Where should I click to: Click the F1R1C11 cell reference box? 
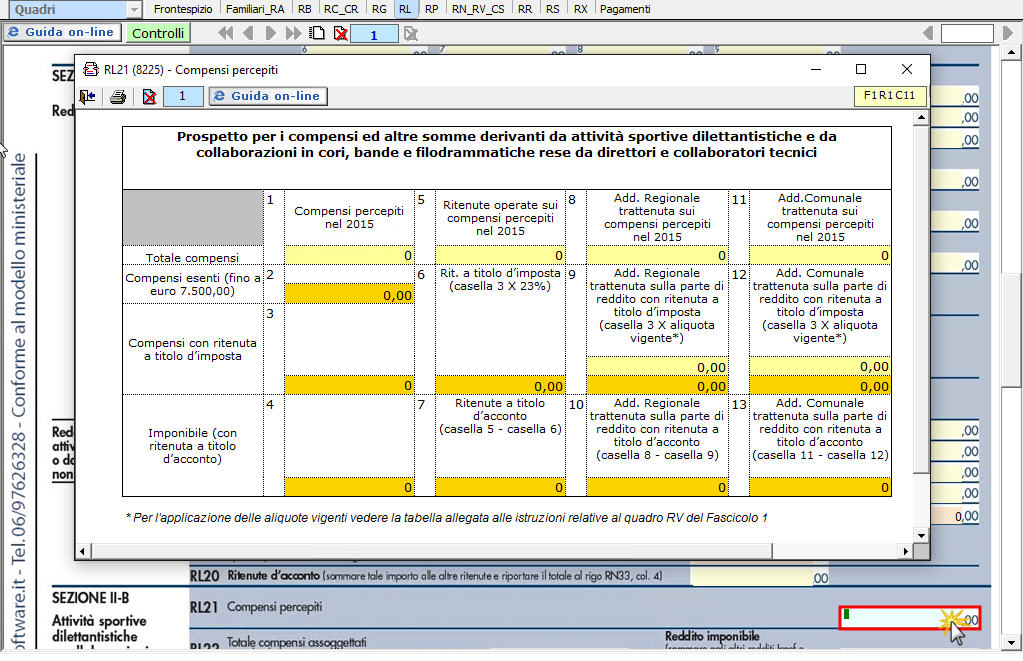tap(890, 96)
